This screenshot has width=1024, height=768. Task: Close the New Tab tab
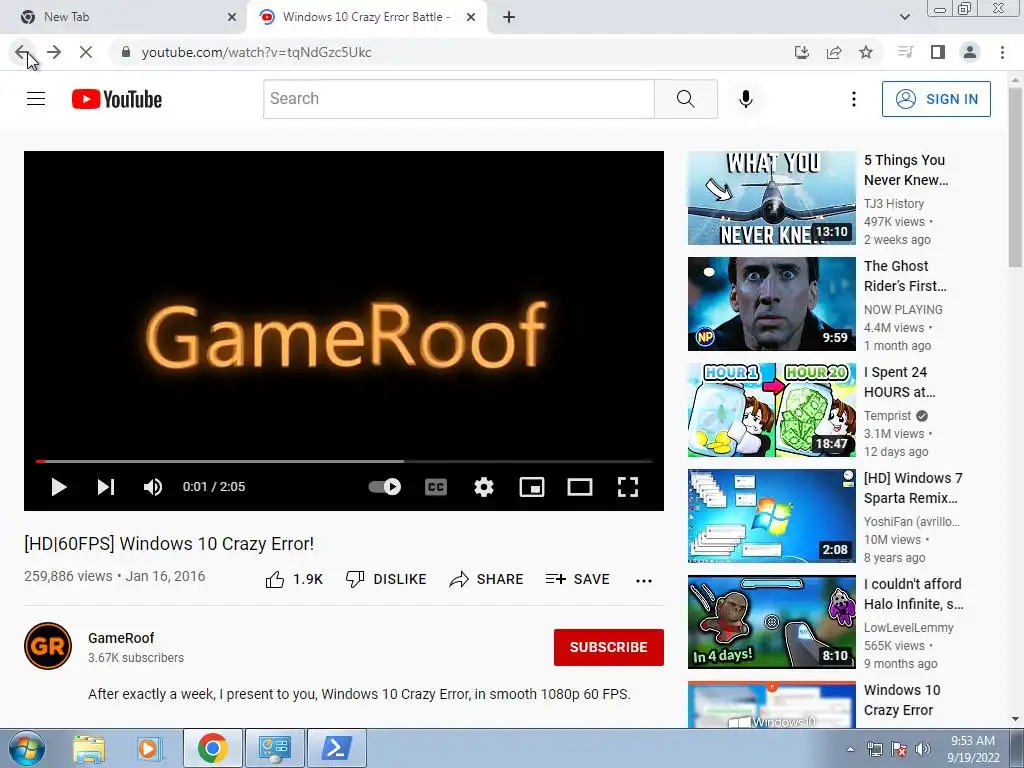pyautogui.click(x=232, y=17)
